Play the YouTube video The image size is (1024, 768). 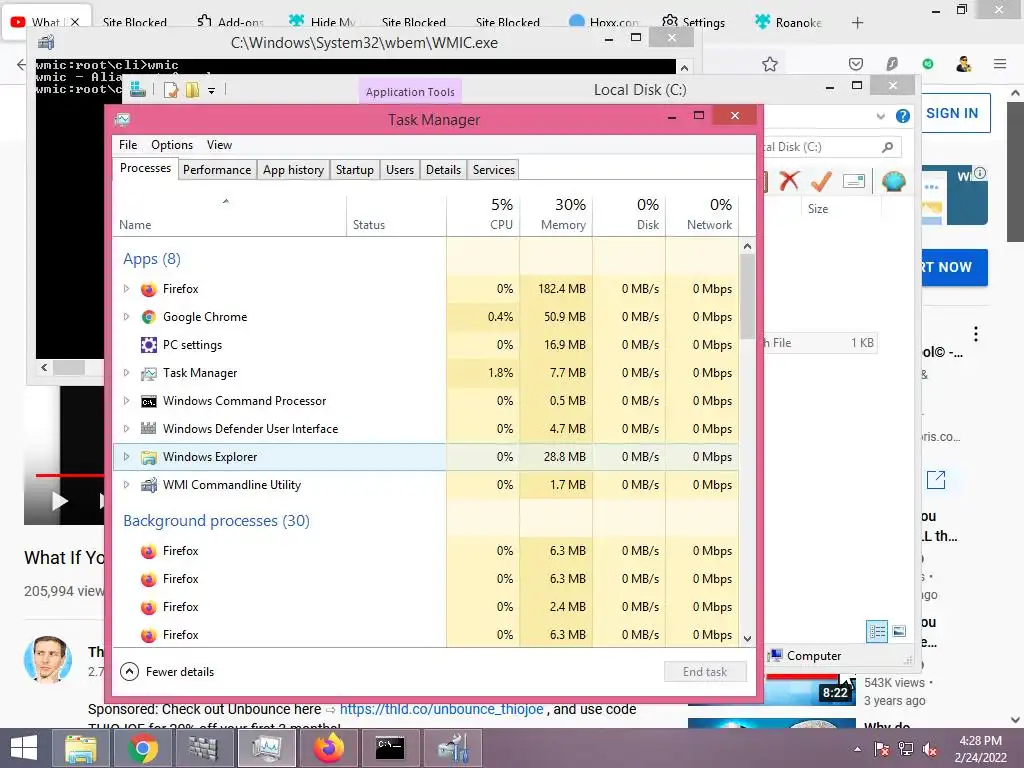point(59,501)
